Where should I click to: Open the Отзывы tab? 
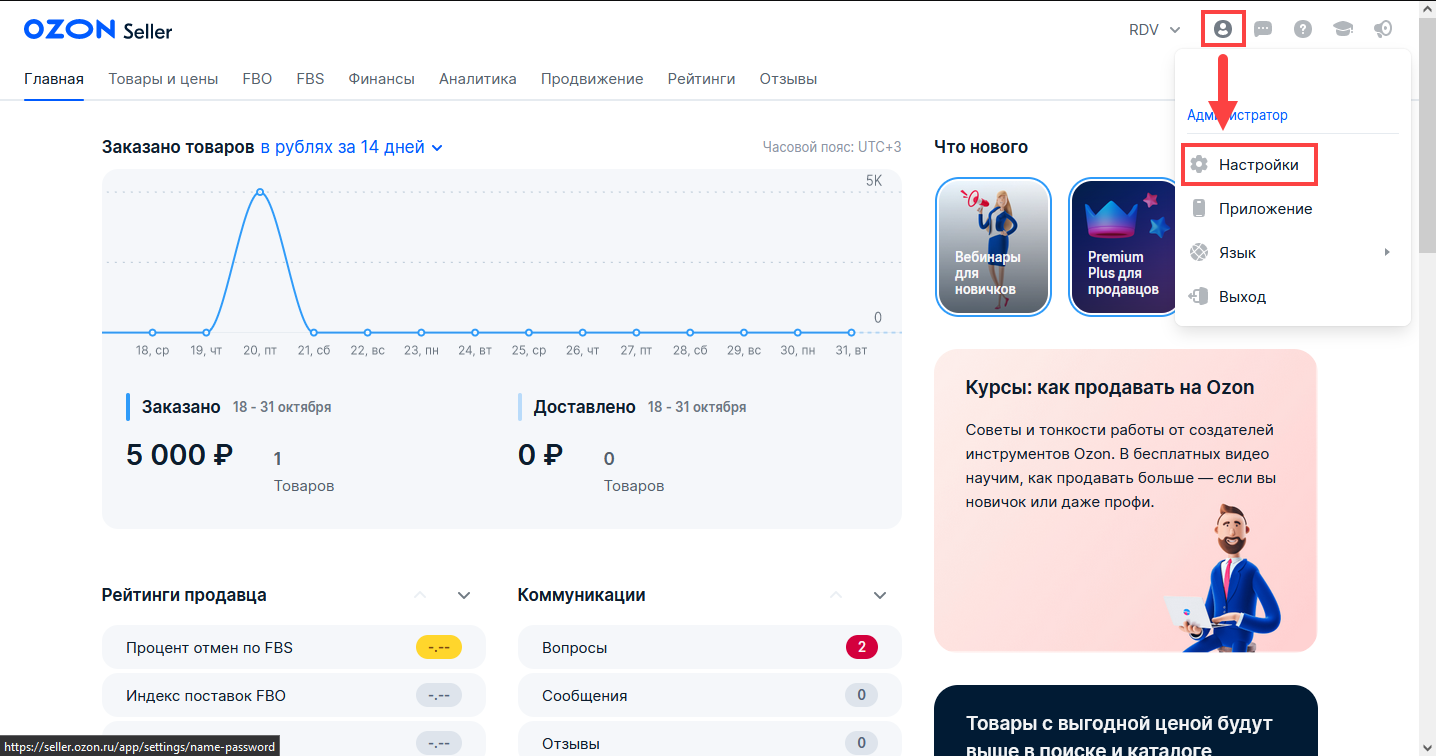coord(788,79)
